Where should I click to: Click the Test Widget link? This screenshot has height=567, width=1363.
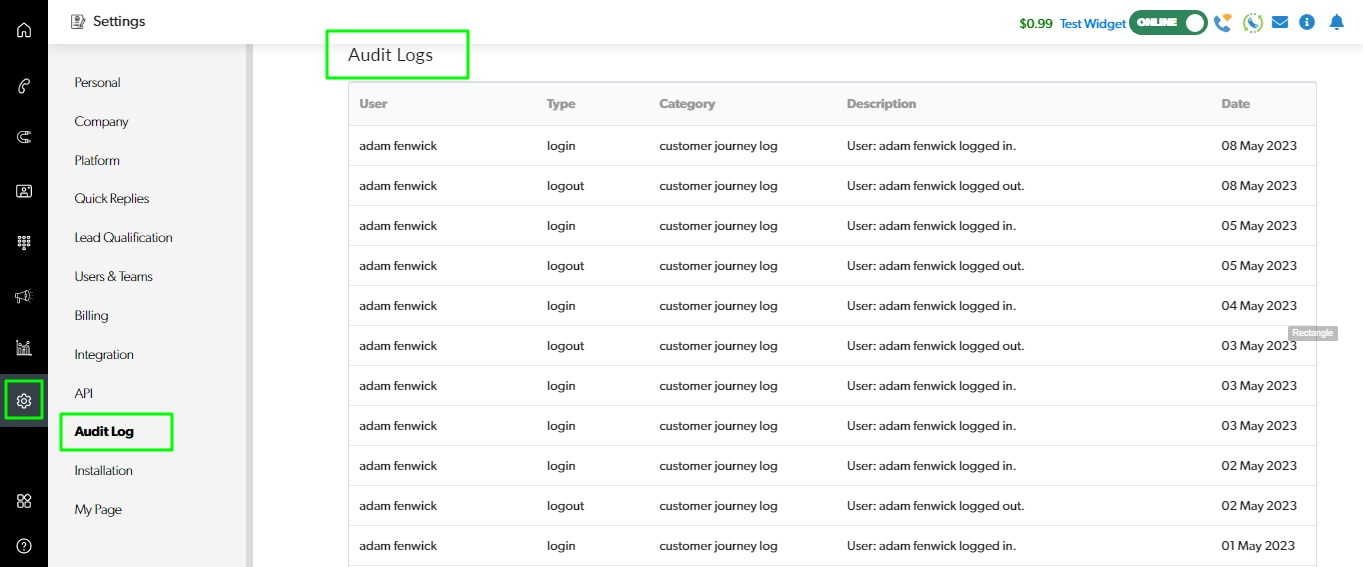pyautogui.click(x=1092, y=24)
